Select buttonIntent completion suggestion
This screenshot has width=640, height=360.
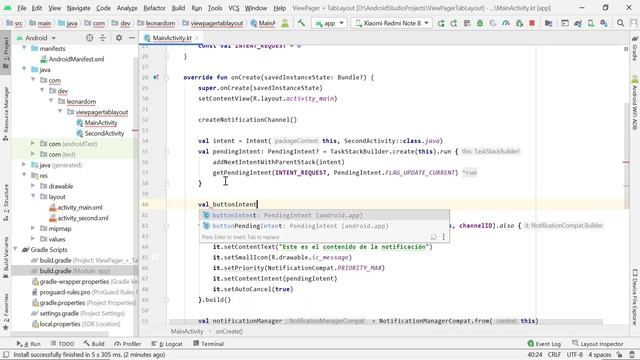pos(324,215)
